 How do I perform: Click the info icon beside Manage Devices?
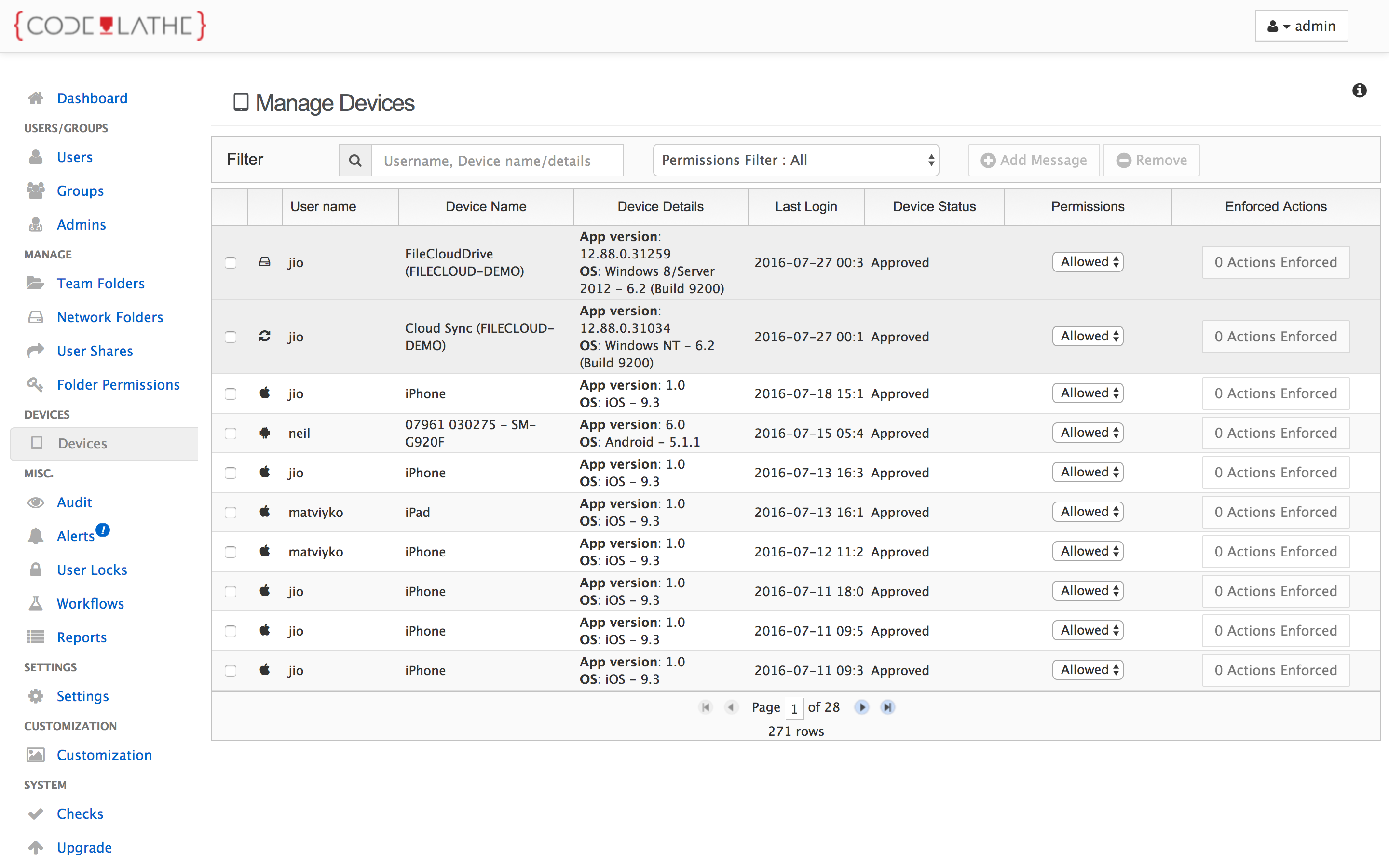(1359, 91)
